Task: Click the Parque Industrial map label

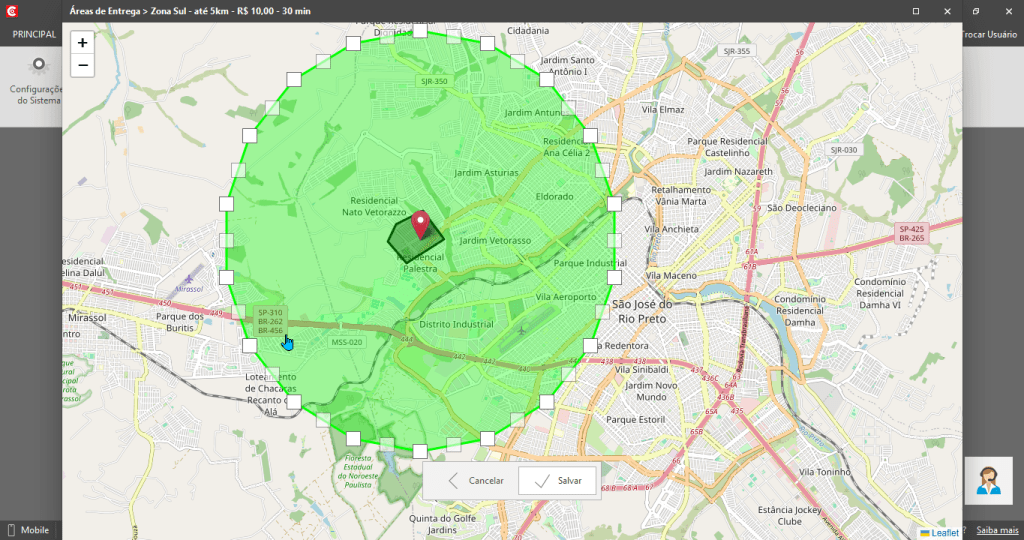Action: click(590, 263)
